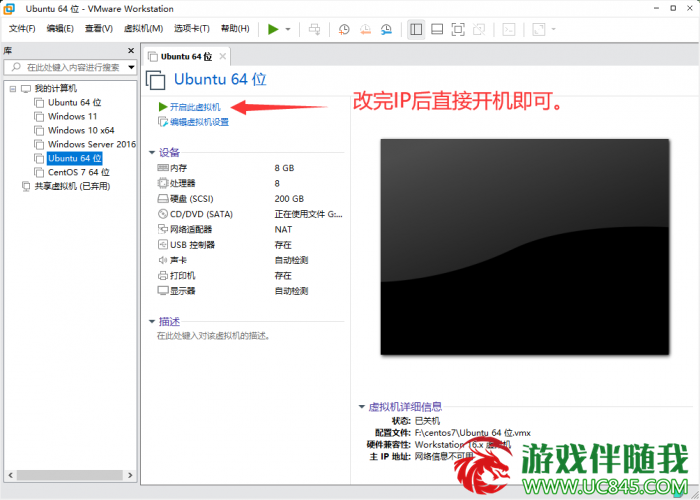Open the 文件(F) menu
This screenshot has width=700, height=500.
pyautogui.click(x=22, y=29)
